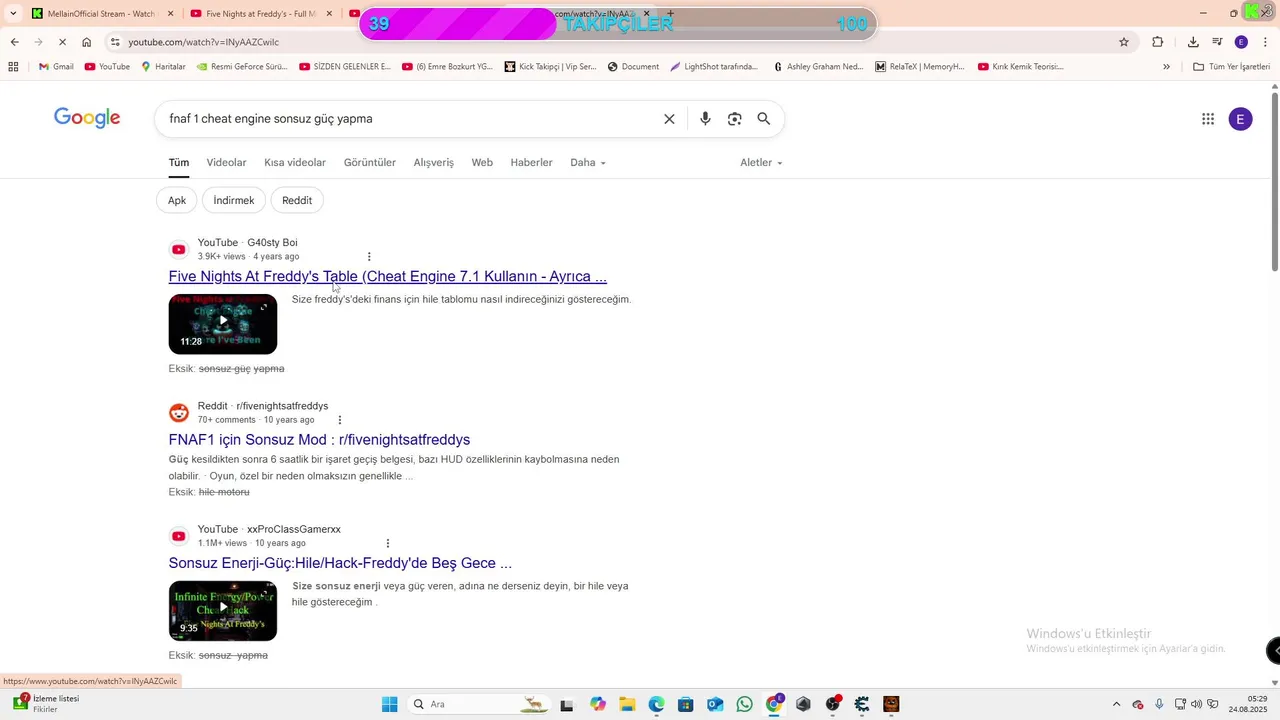Start voice search with microphone icon
This screenshot has width=1280, height=720.
pyautogui.click(x=705, y=119)
